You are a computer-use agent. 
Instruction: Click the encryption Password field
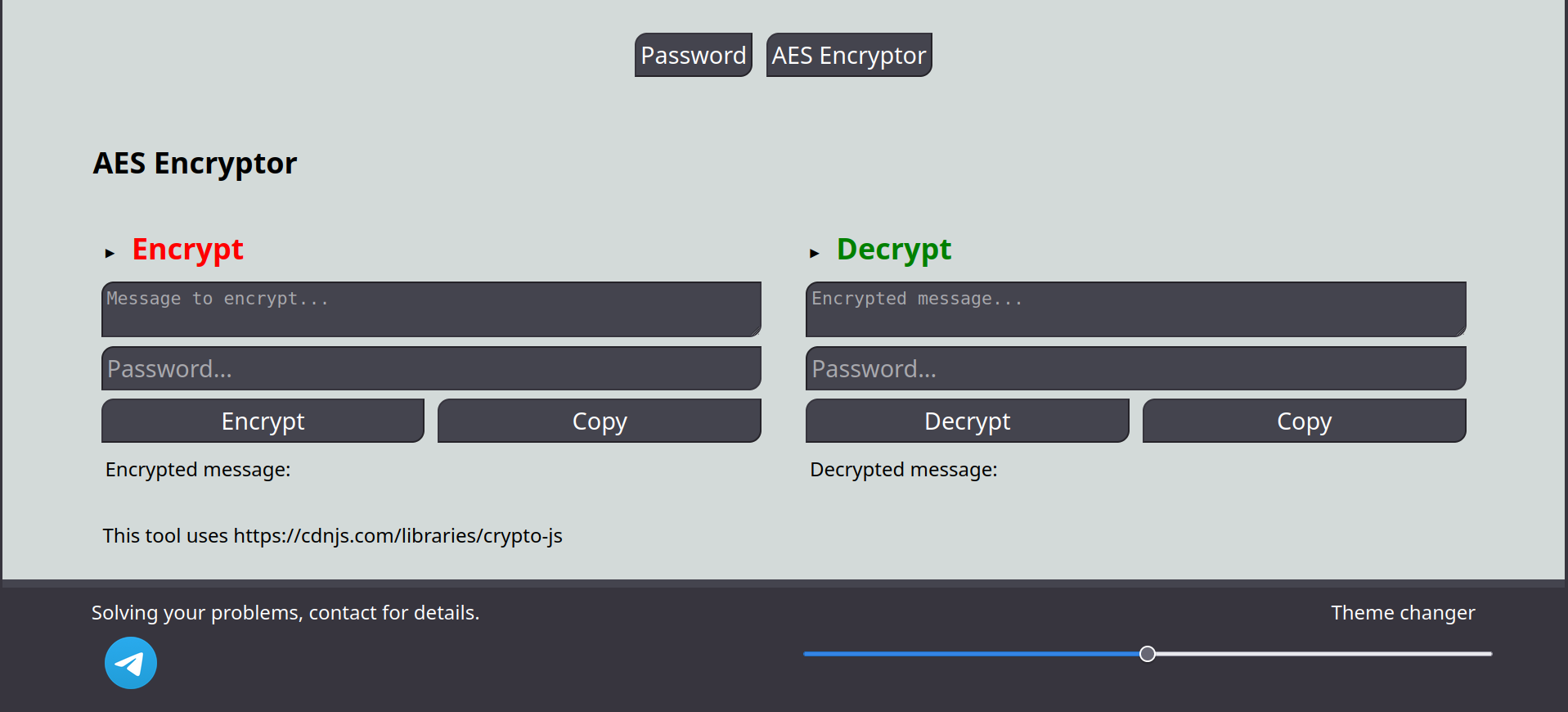coord(431,368)
